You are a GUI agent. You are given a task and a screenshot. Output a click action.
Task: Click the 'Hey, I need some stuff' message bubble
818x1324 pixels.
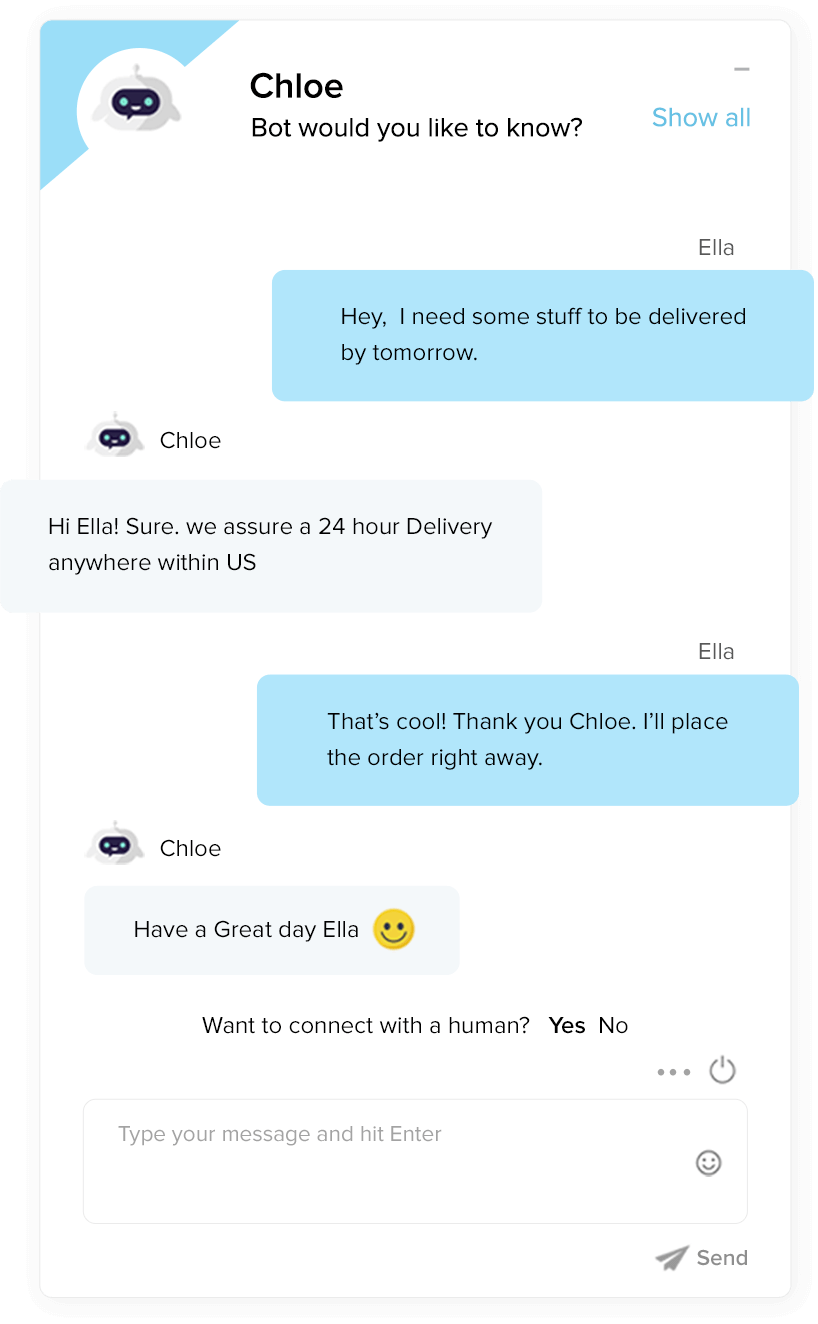(x=543, y=335)
